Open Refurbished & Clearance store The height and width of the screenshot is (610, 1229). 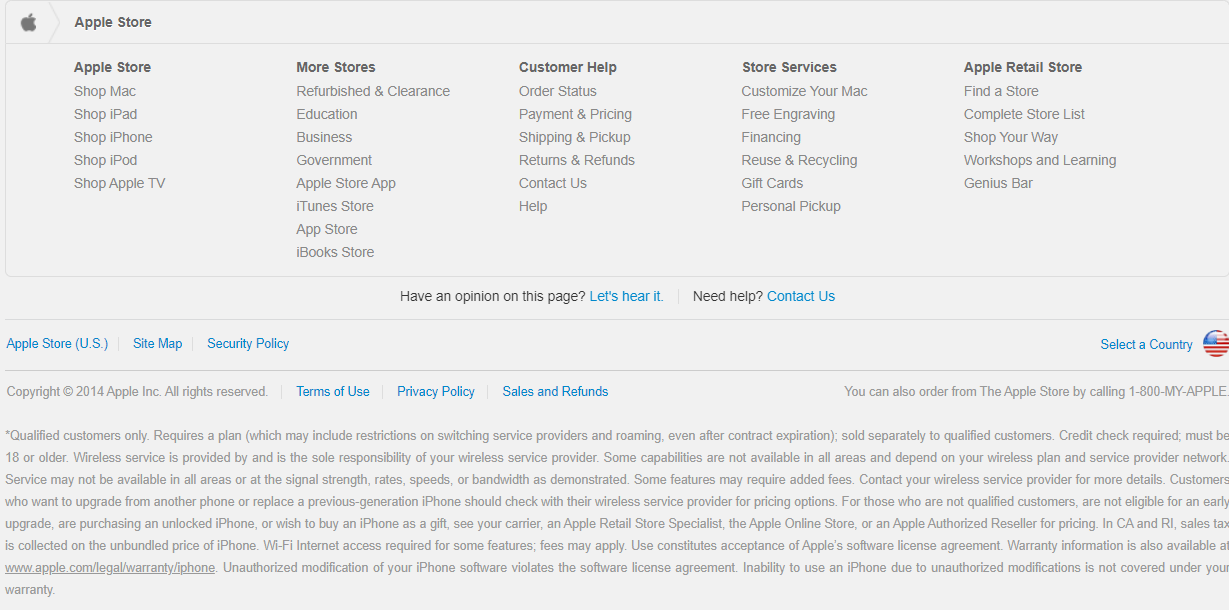[373, 91]
